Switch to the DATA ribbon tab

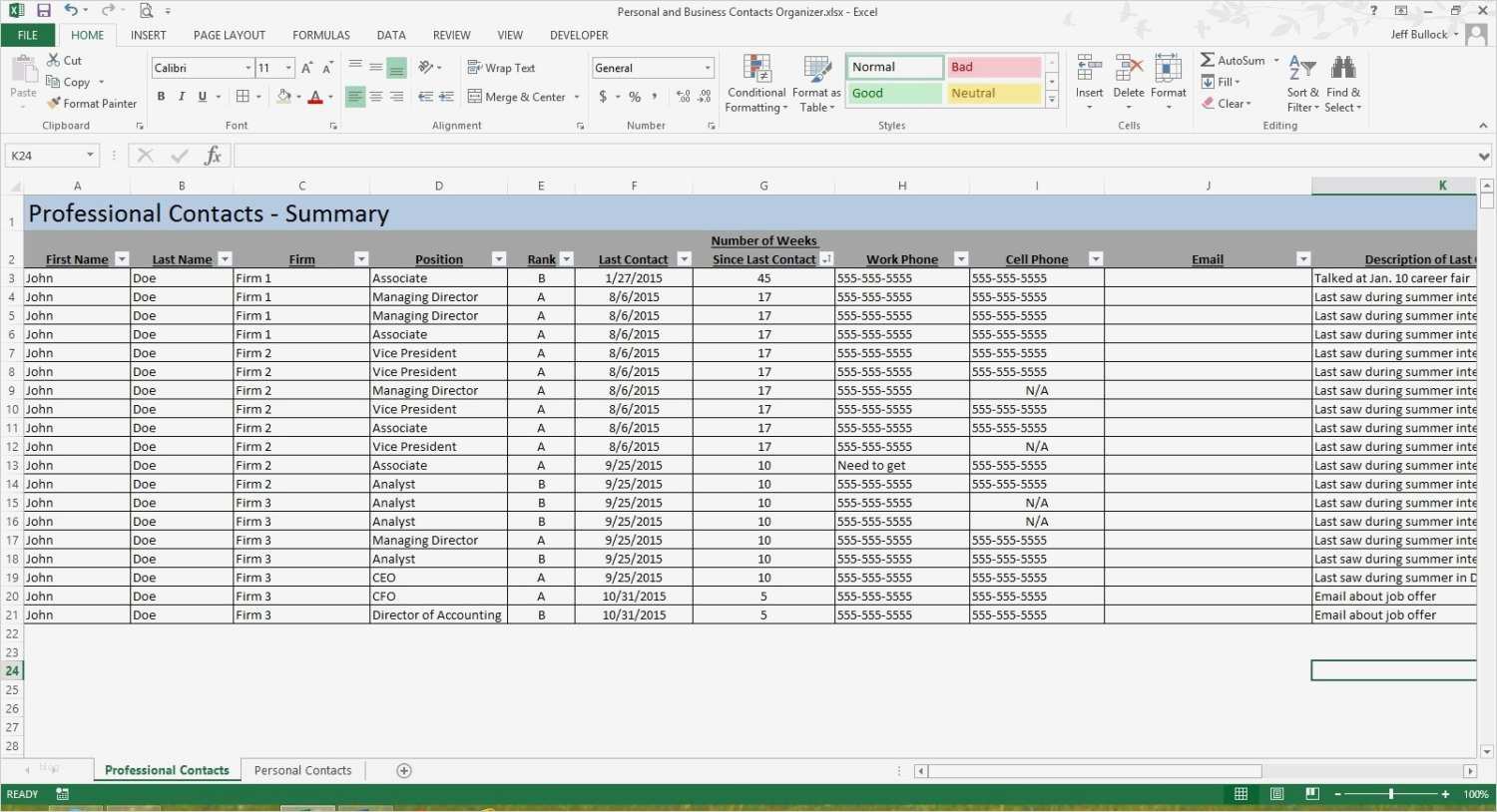391,35
